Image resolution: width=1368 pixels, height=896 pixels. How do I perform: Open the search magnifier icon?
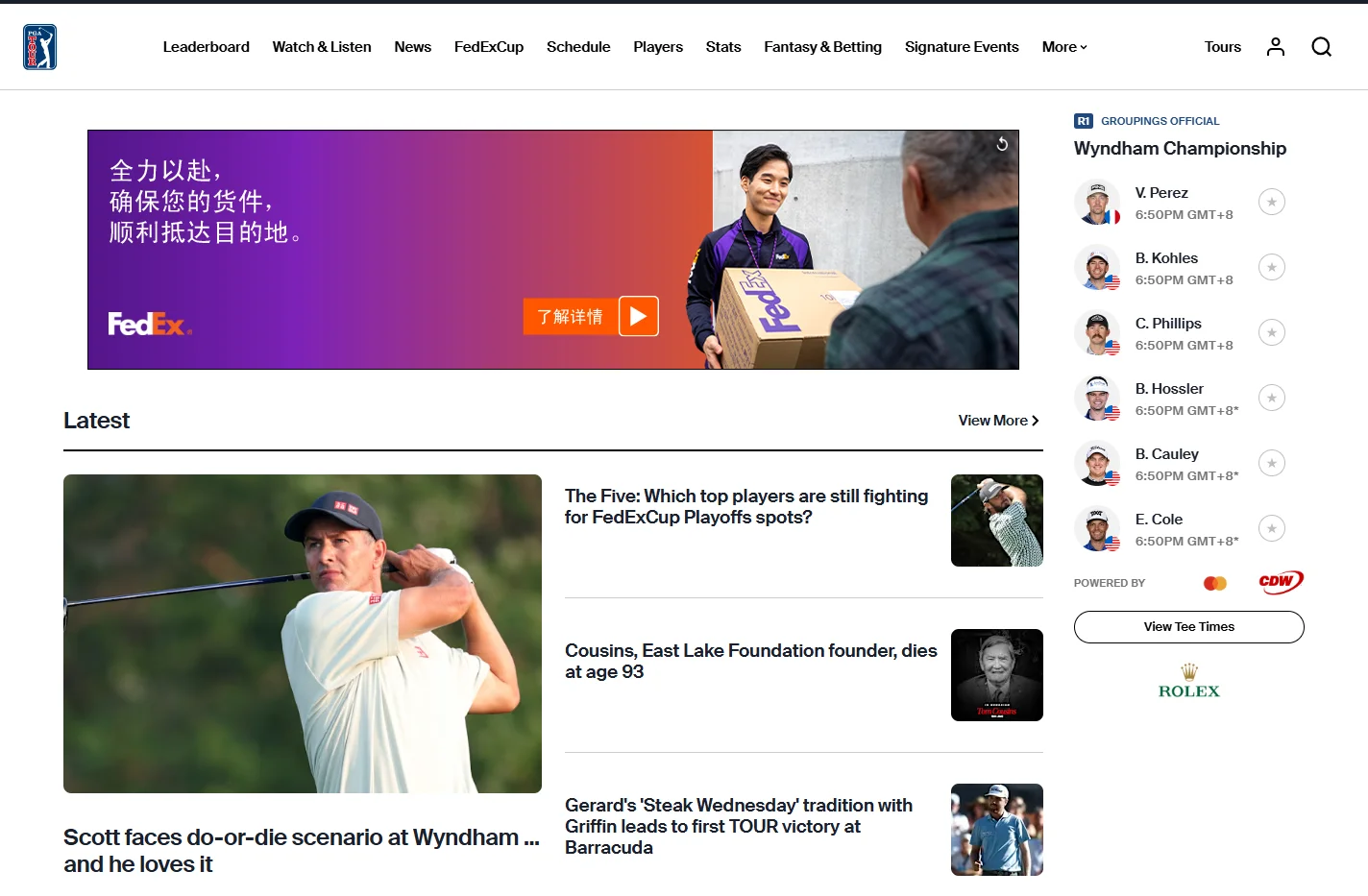coord(1321,46)
